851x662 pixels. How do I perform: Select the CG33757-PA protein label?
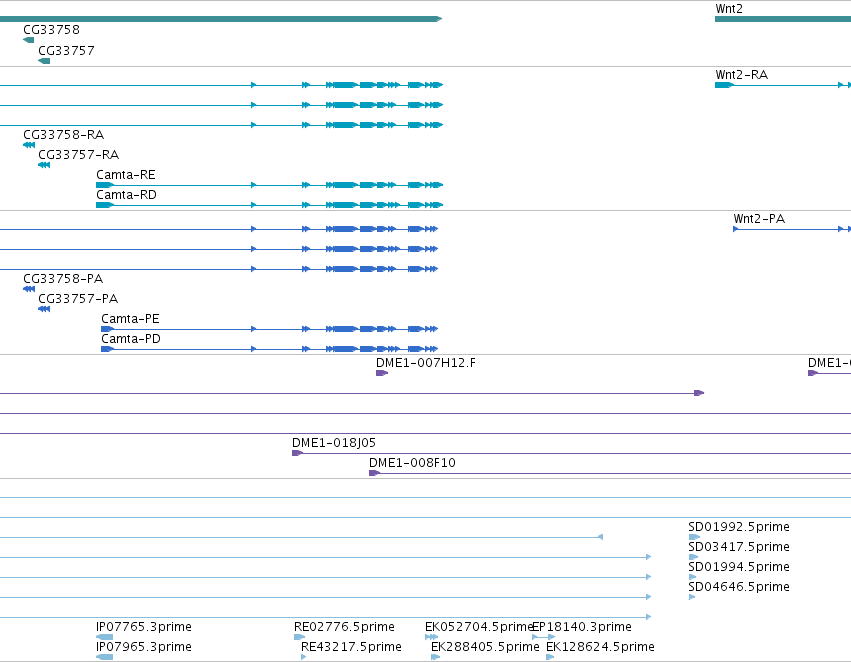point(78,299)
